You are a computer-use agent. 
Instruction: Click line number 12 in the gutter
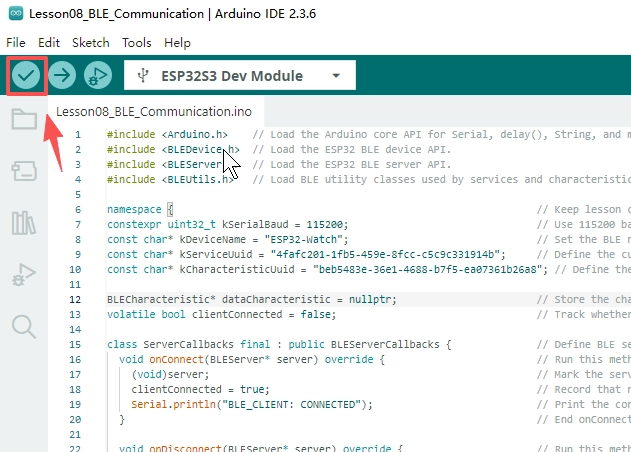click(75, 299)
